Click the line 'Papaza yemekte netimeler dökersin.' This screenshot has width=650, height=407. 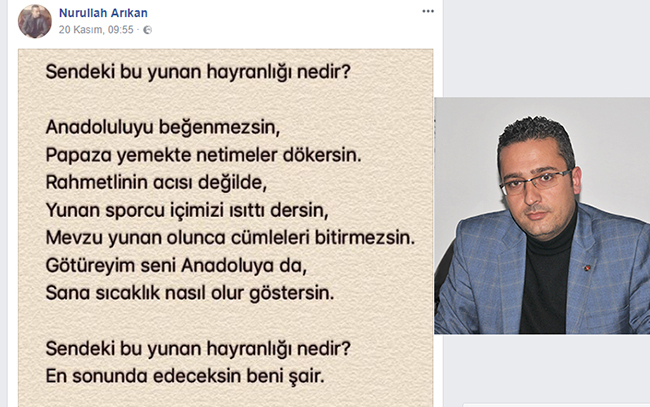pos(204,155)
